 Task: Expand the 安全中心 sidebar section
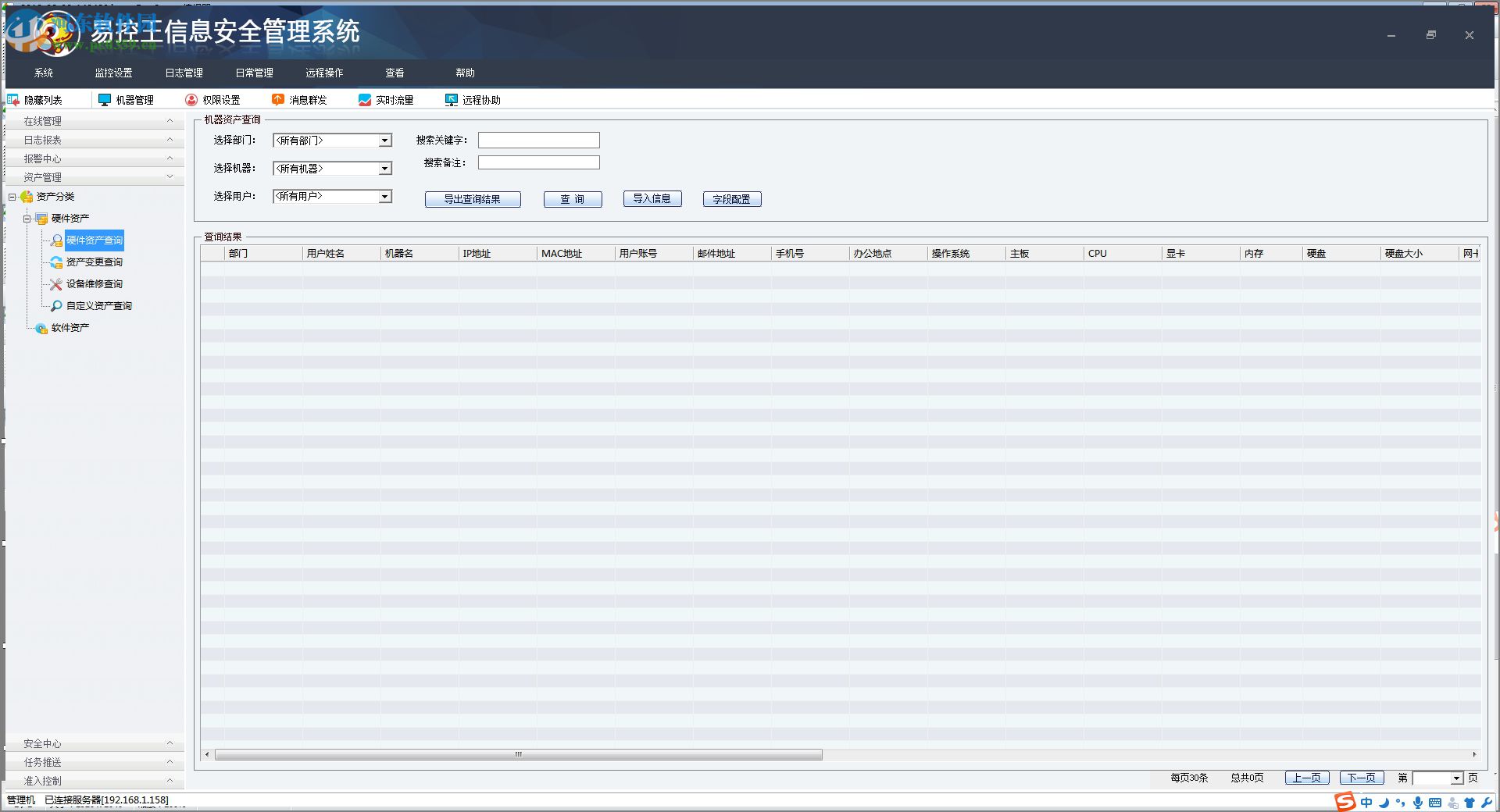(95, 743)
